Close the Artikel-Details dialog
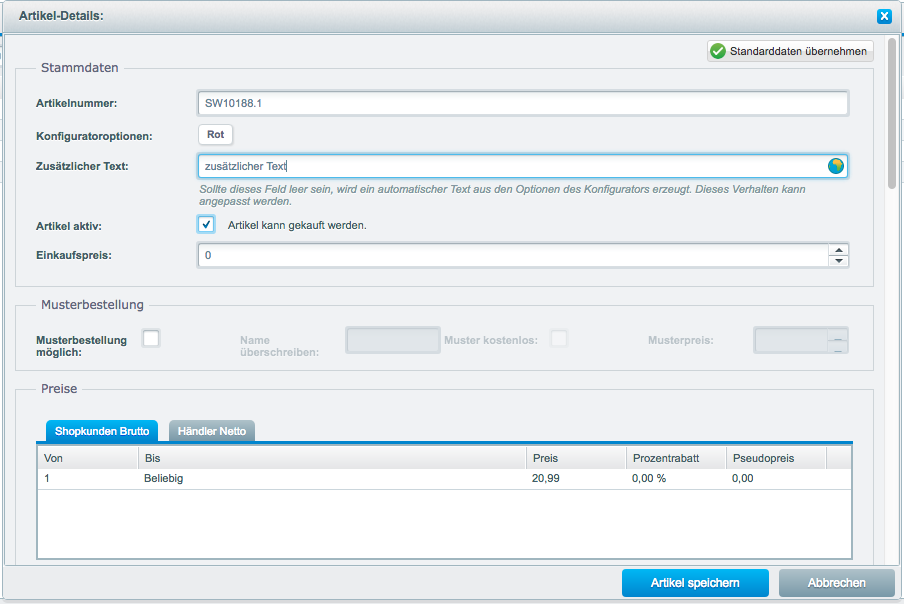Screen dimensions: 904x604 [884, 16]
